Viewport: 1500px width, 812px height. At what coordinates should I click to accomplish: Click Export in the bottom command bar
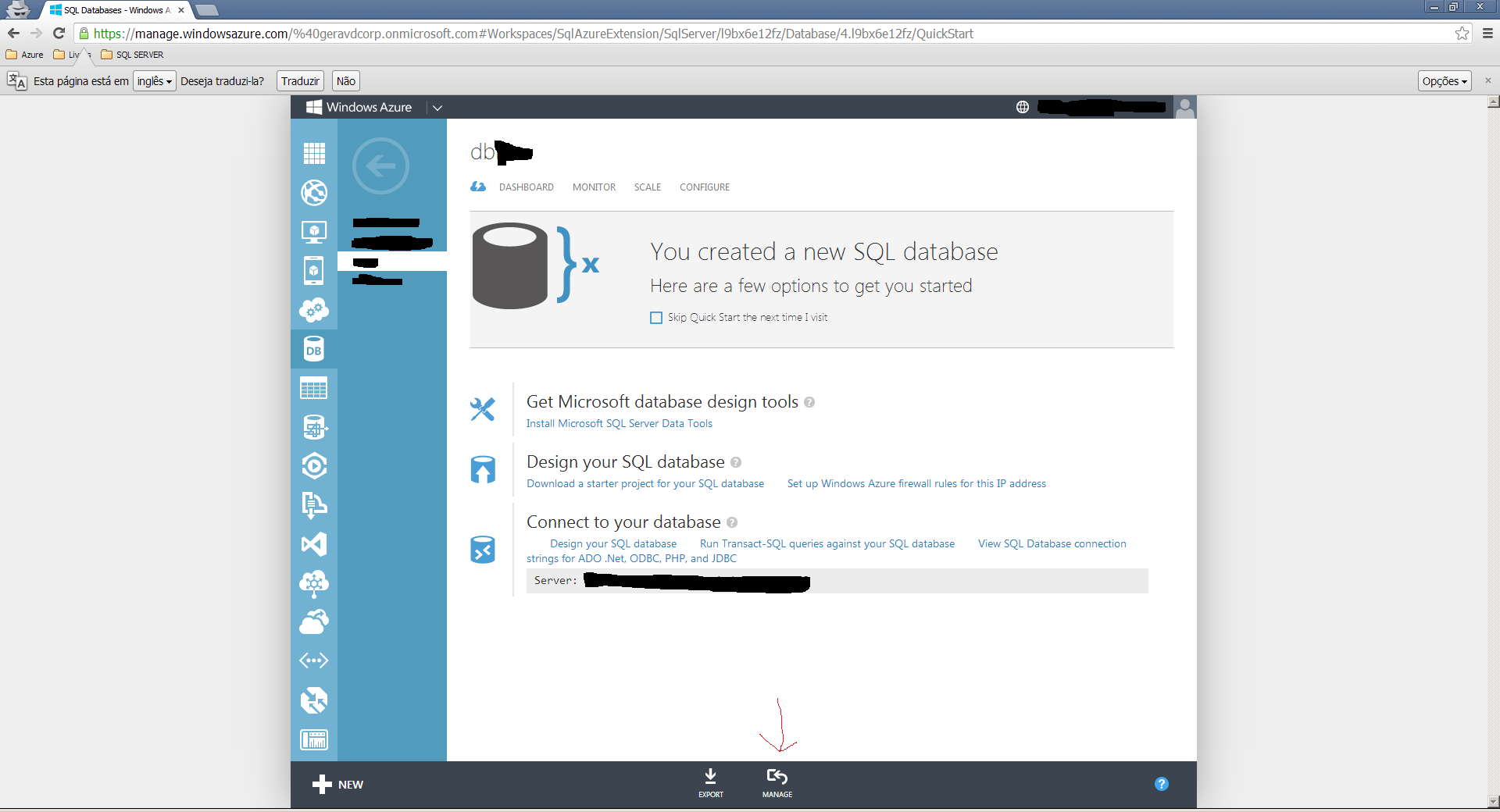[x=711, y=783]
